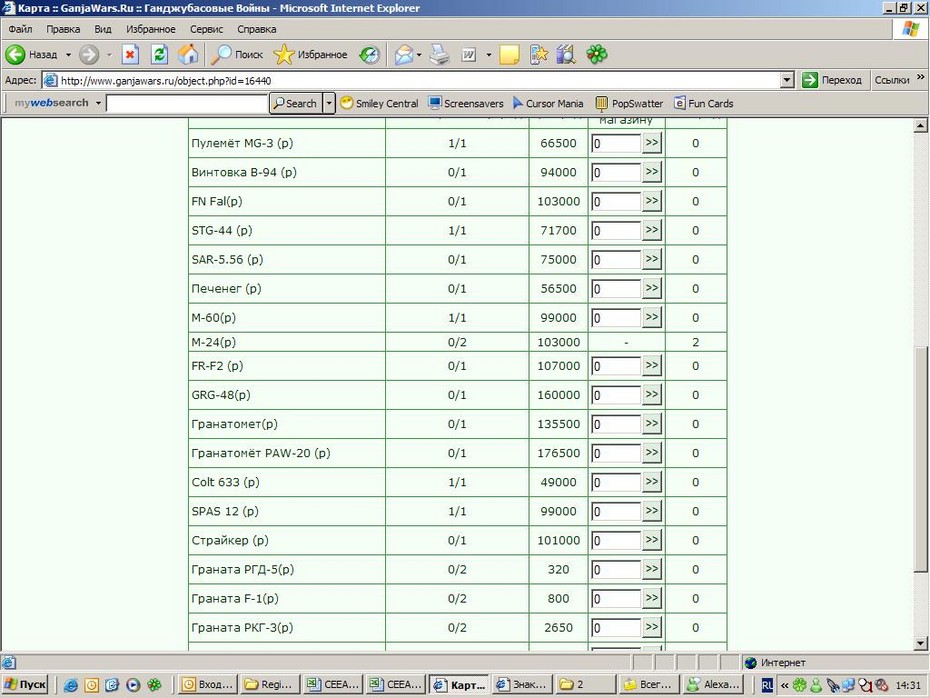Click the Print icon
The height and width of the screenshot is (698, 930).
[439, 55]
